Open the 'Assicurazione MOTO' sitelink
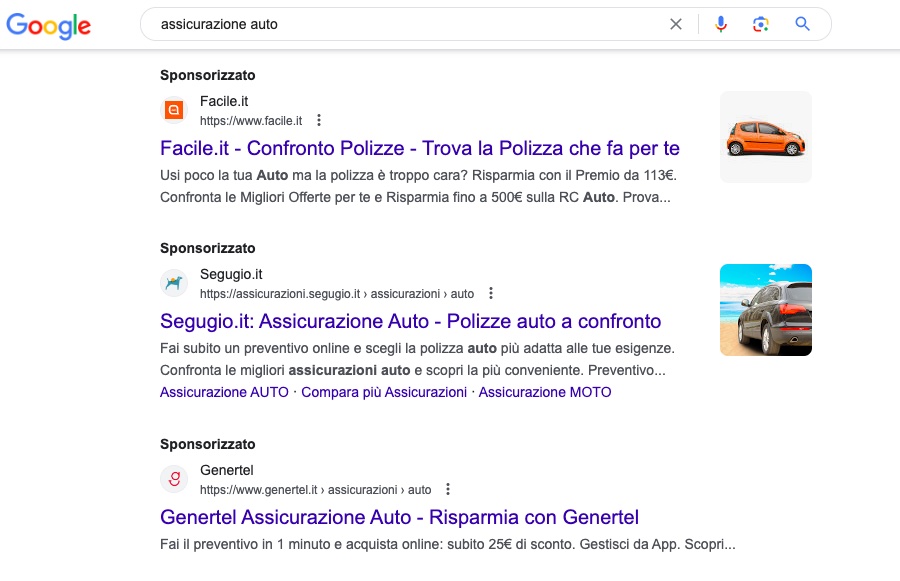Image resolution: width=900 pixels, height=581 pixels. 545,392
